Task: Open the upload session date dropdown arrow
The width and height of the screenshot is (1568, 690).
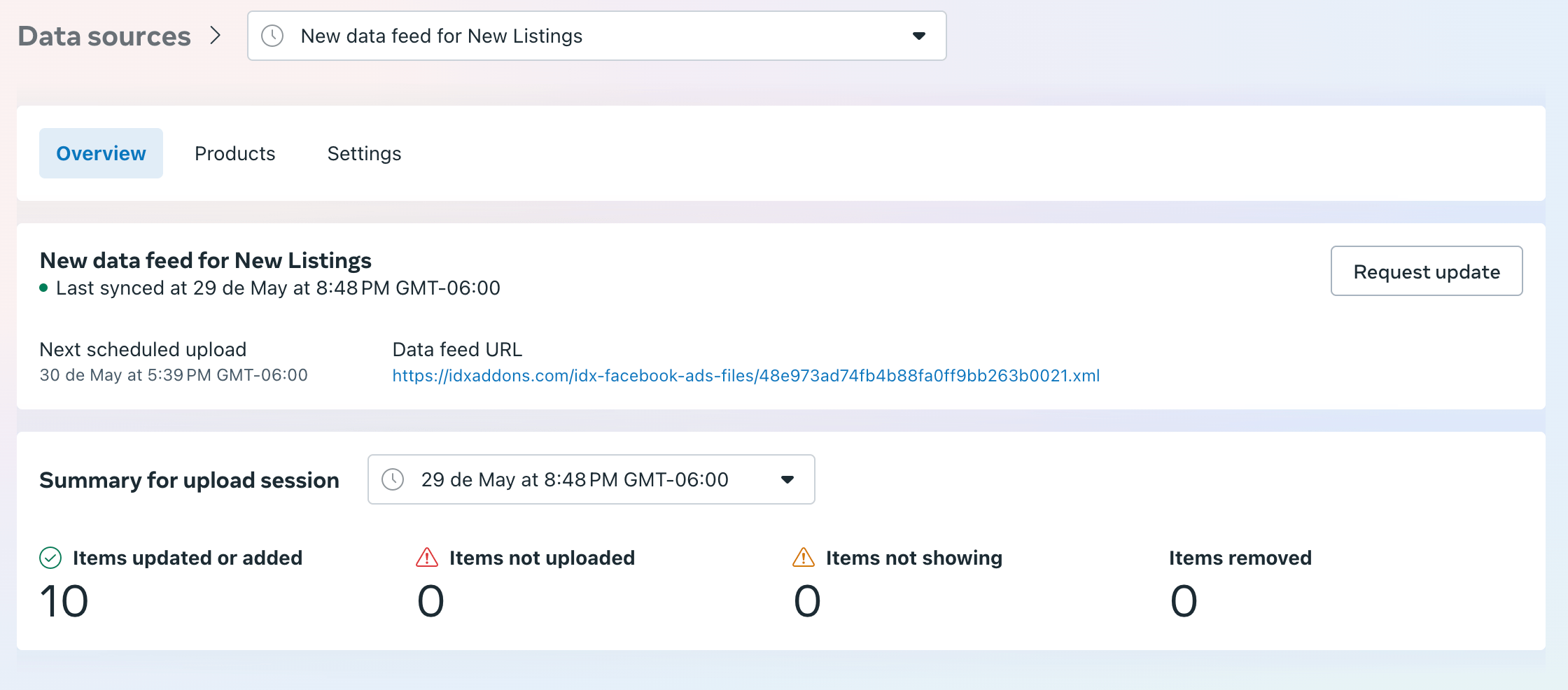Action: pos(787,479)
